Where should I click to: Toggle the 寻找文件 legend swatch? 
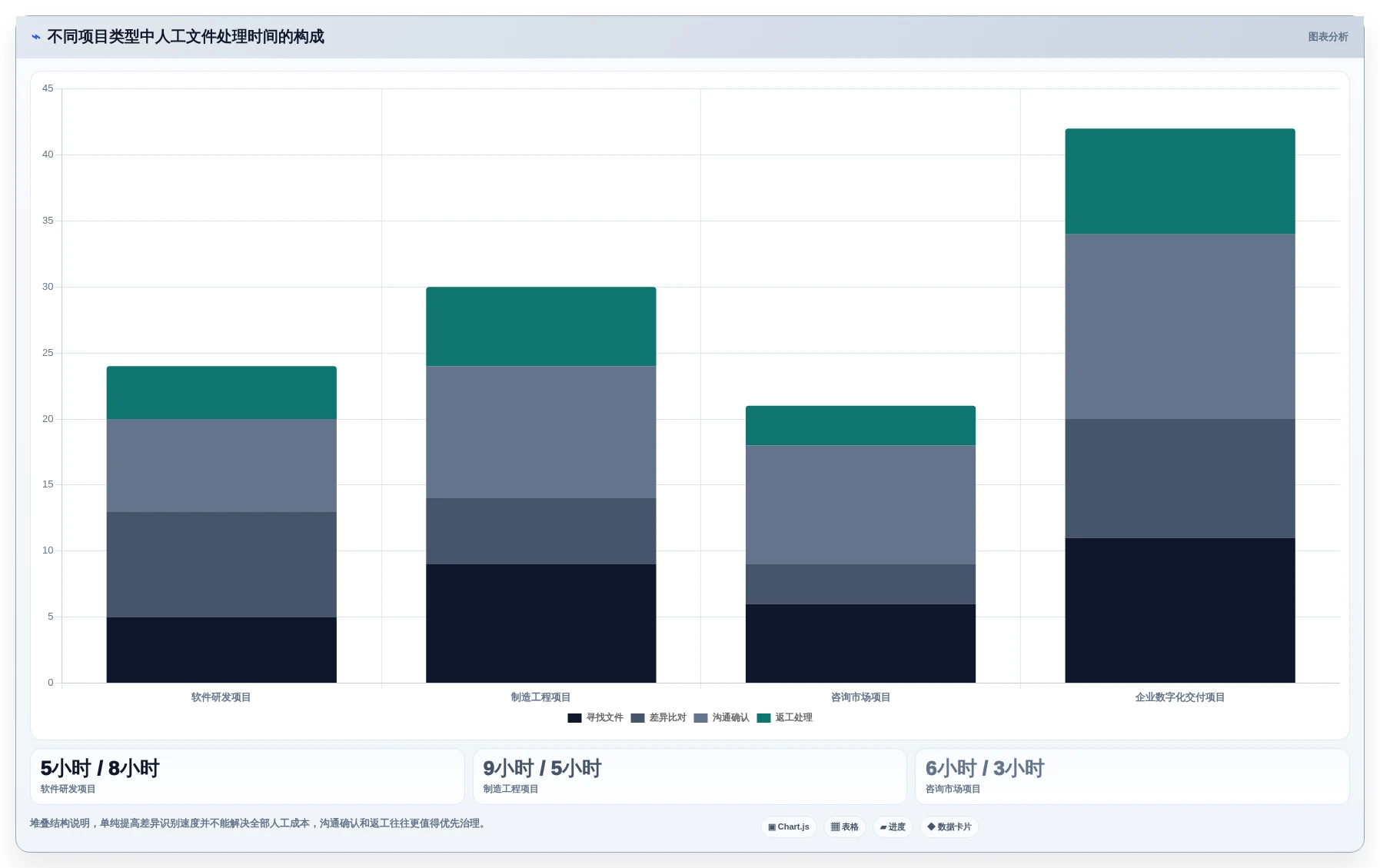tap(574, 718)
